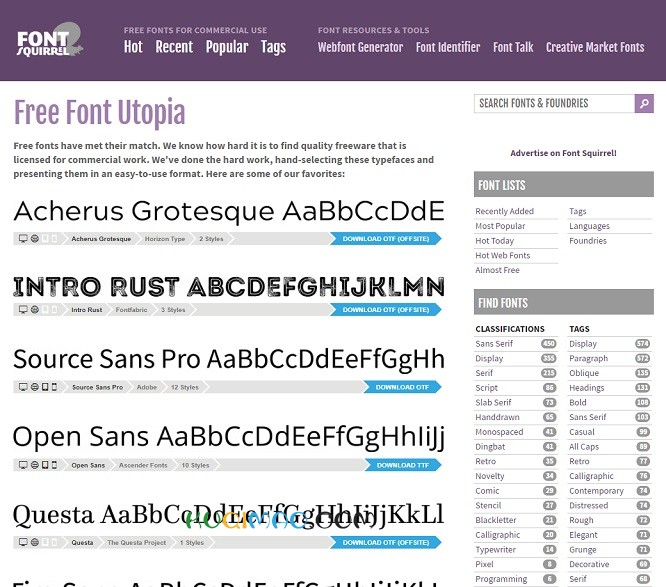The width and height of the screenshot is (666, 587).
Task: Click the Intro Rust font sample
Action: [229, 287]
